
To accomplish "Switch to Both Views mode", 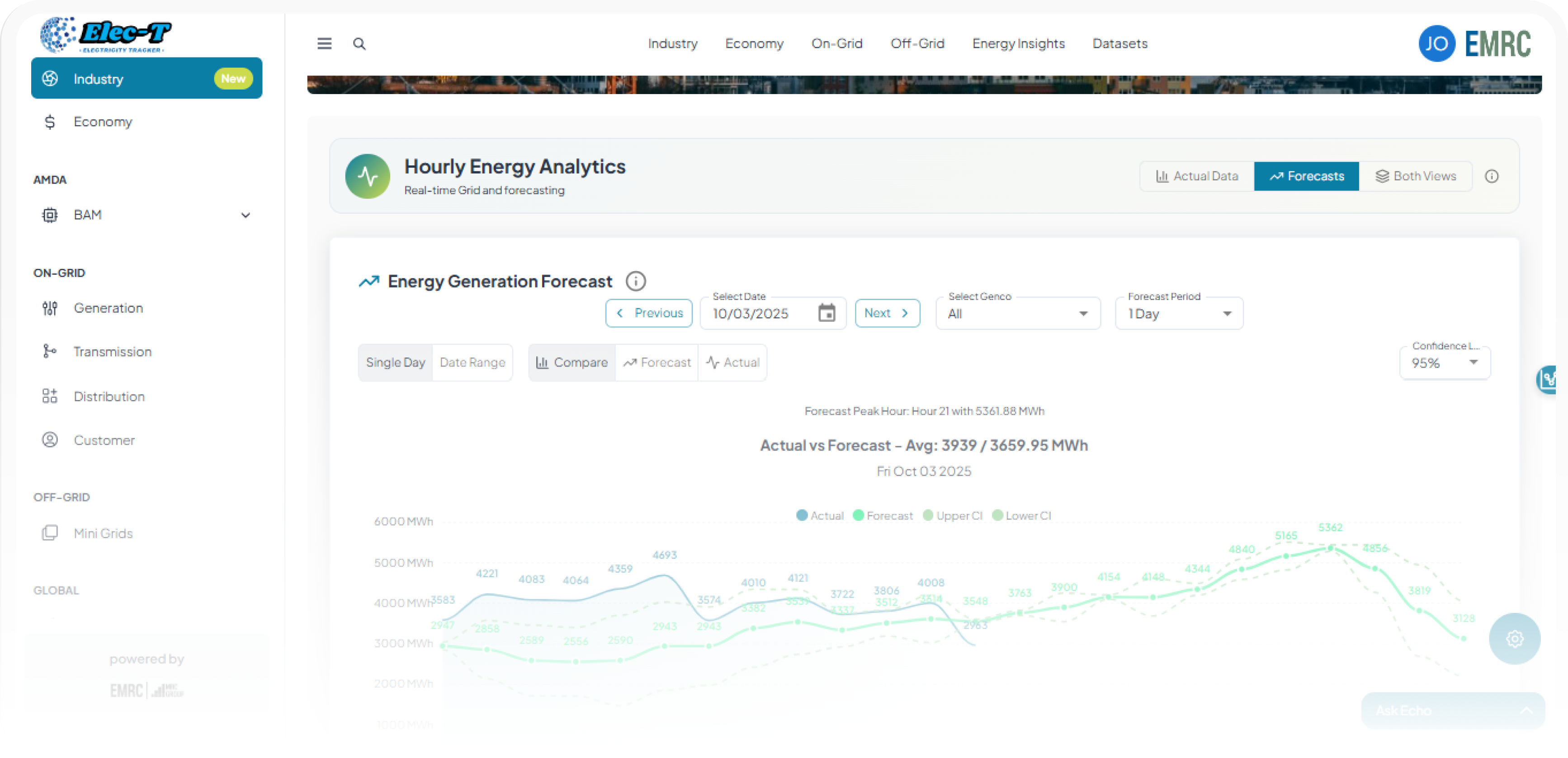I will point(1415,176).
